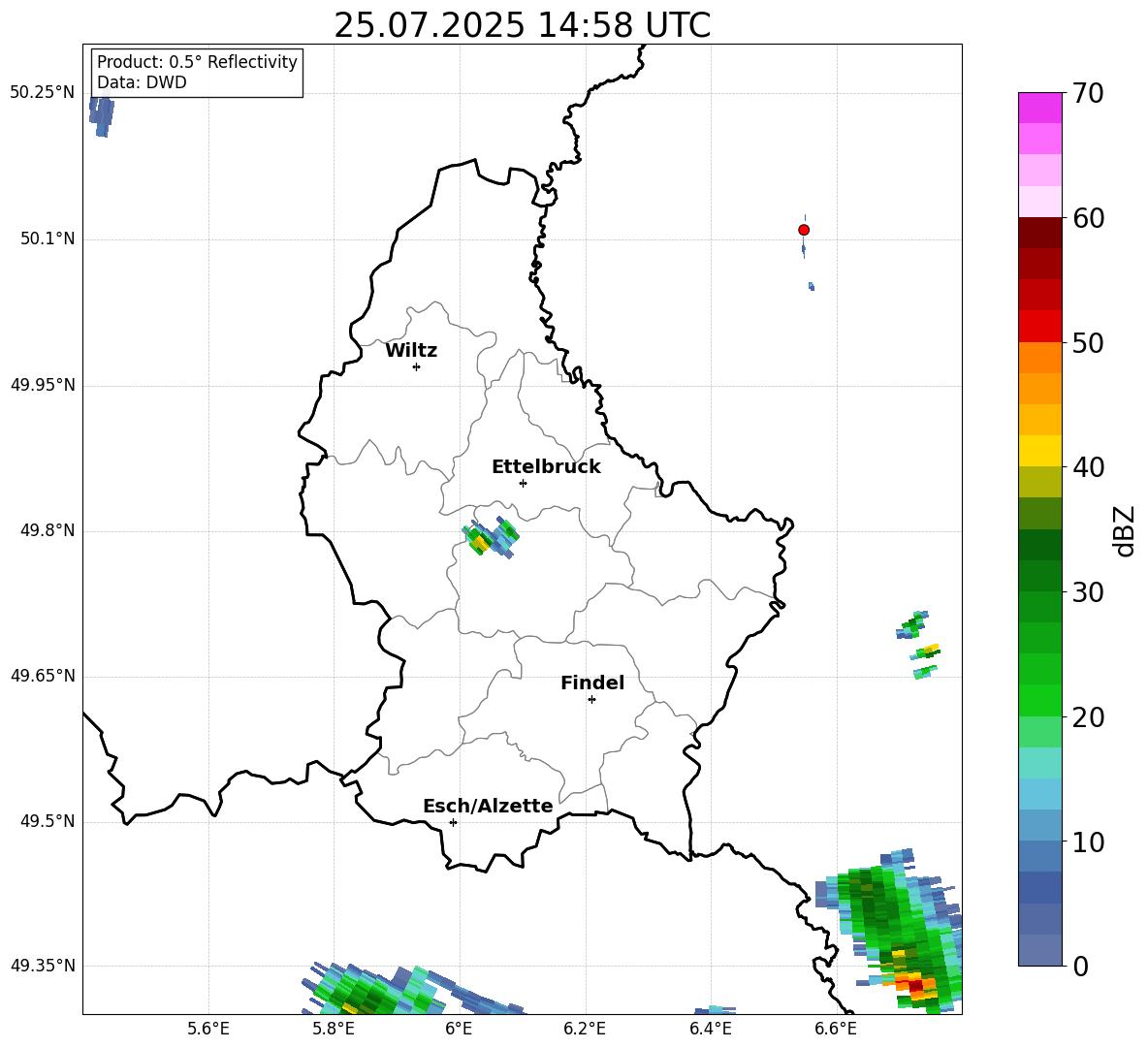The height and width of the screenshot is (1048, 1148).
Task: Click the 50.25°N latitude label
Action: [43, 93]
